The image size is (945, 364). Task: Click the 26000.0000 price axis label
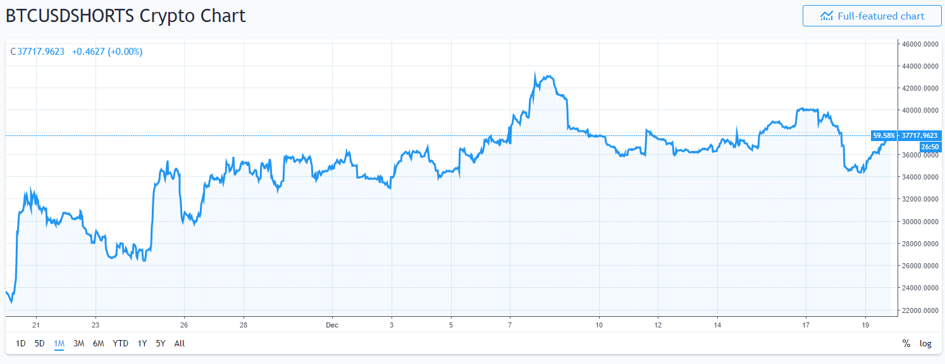click(920, 266)
